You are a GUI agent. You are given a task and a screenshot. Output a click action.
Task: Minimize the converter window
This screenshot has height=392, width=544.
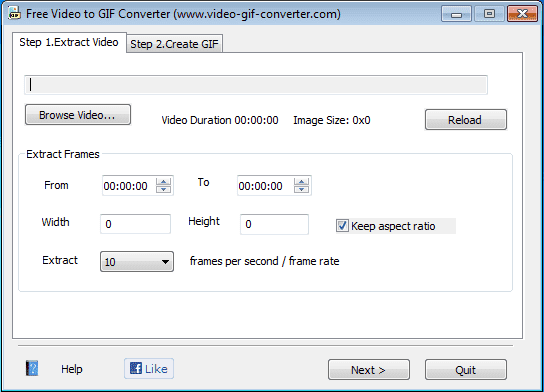click(456, 14)
